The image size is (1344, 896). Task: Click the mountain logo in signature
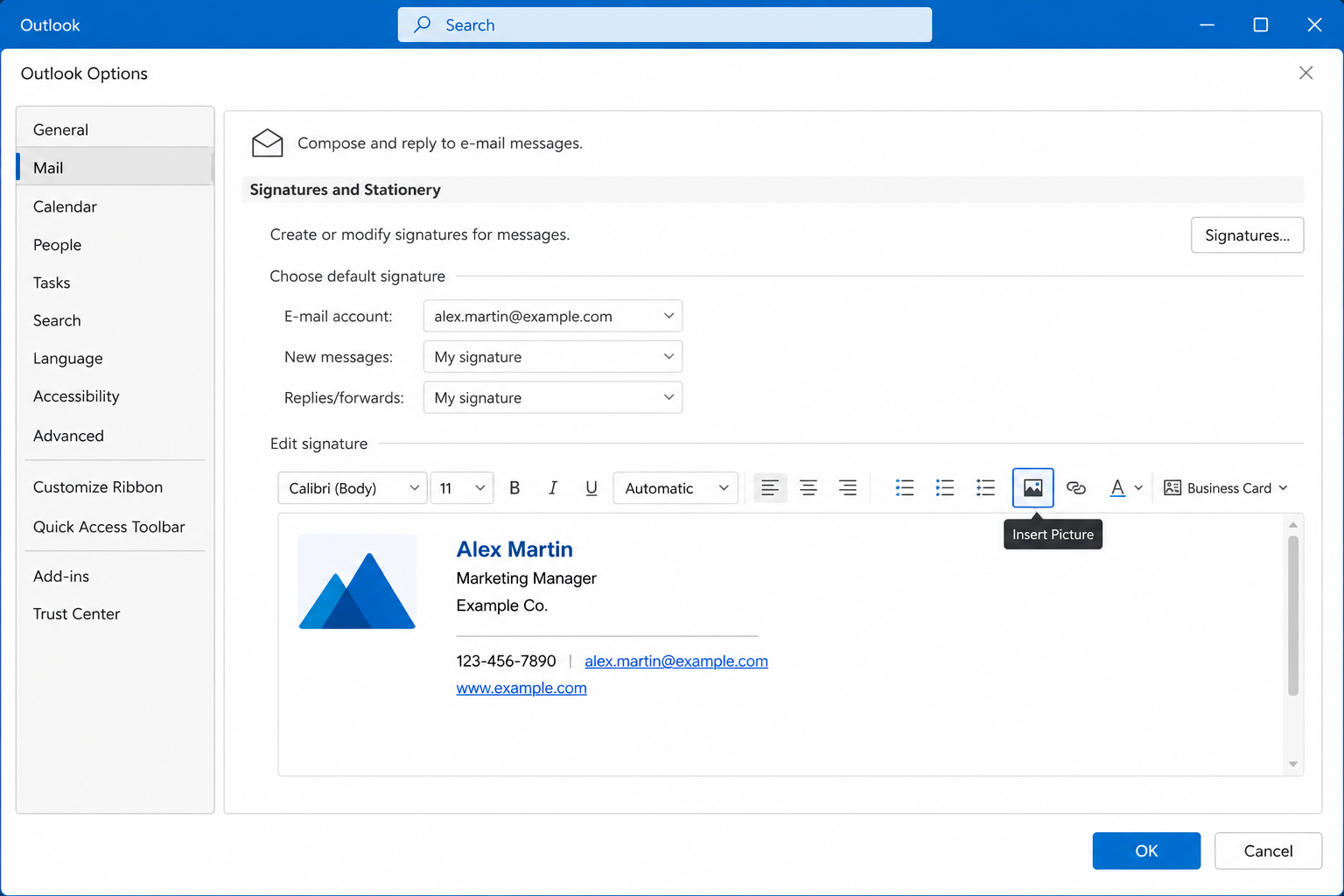357,582
